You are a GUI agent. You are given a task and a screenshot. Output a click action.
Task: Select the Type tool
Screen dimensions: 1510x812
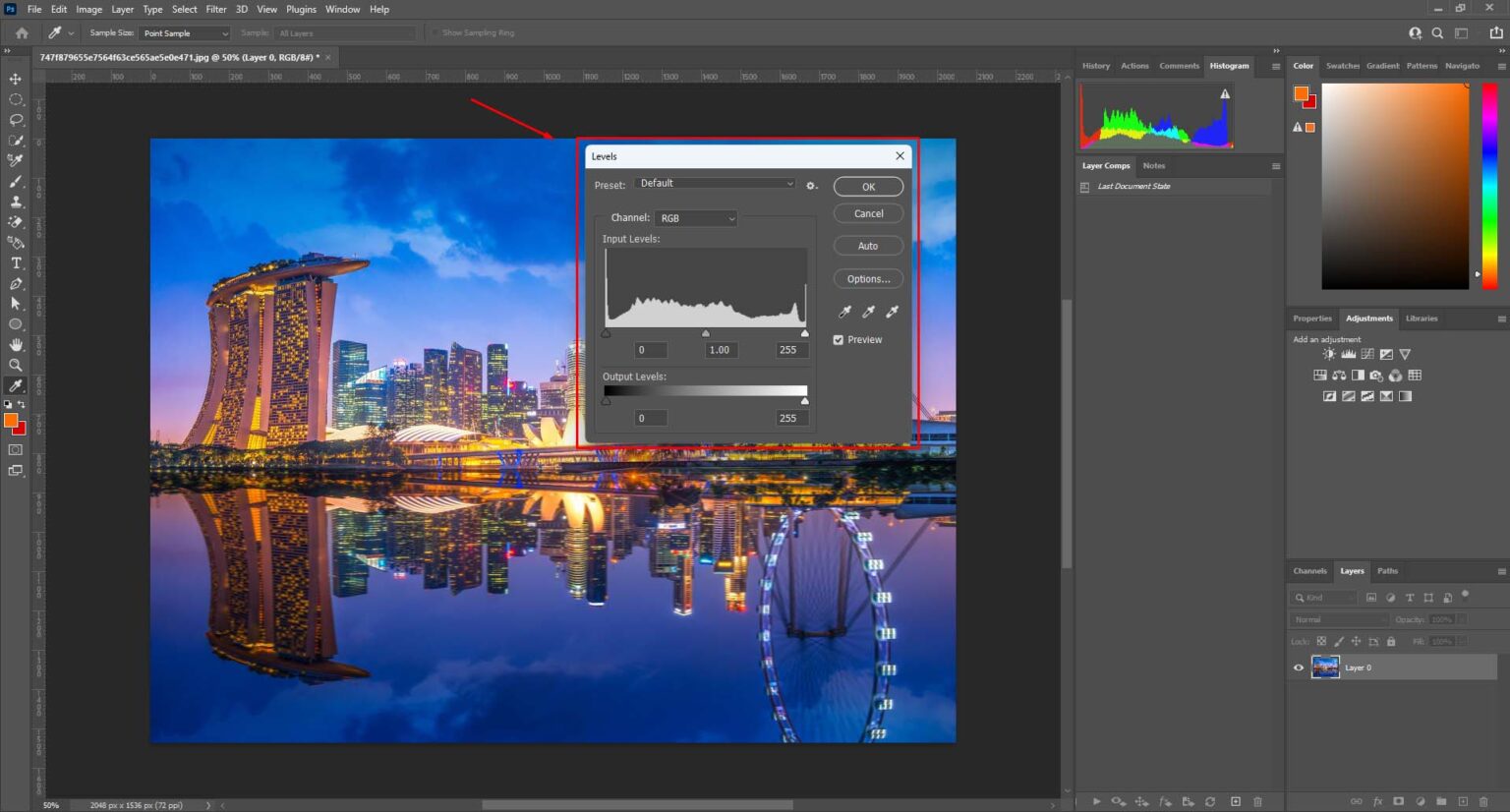point(15,262)
